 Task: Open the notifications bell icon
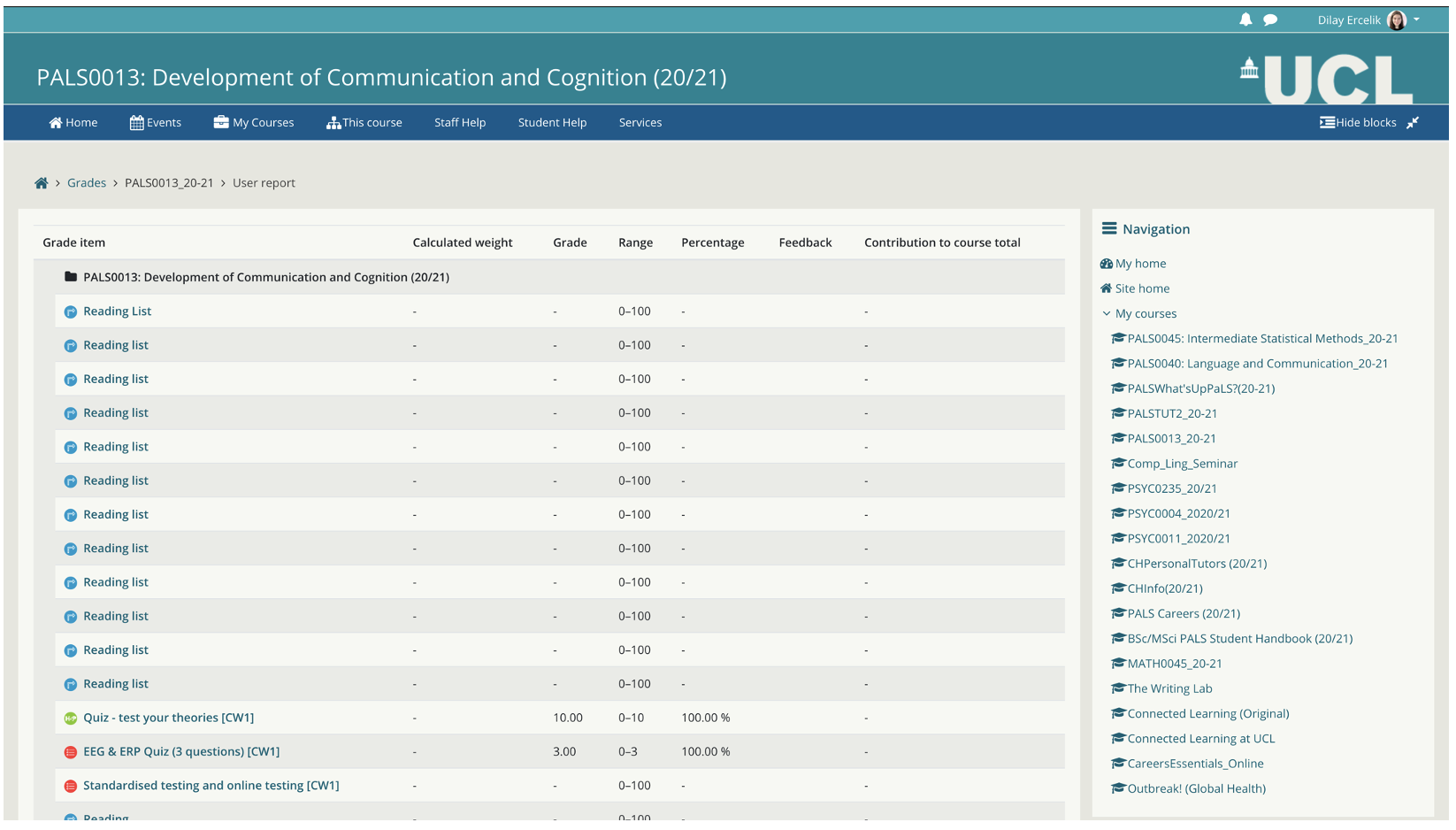(1245, 19)
